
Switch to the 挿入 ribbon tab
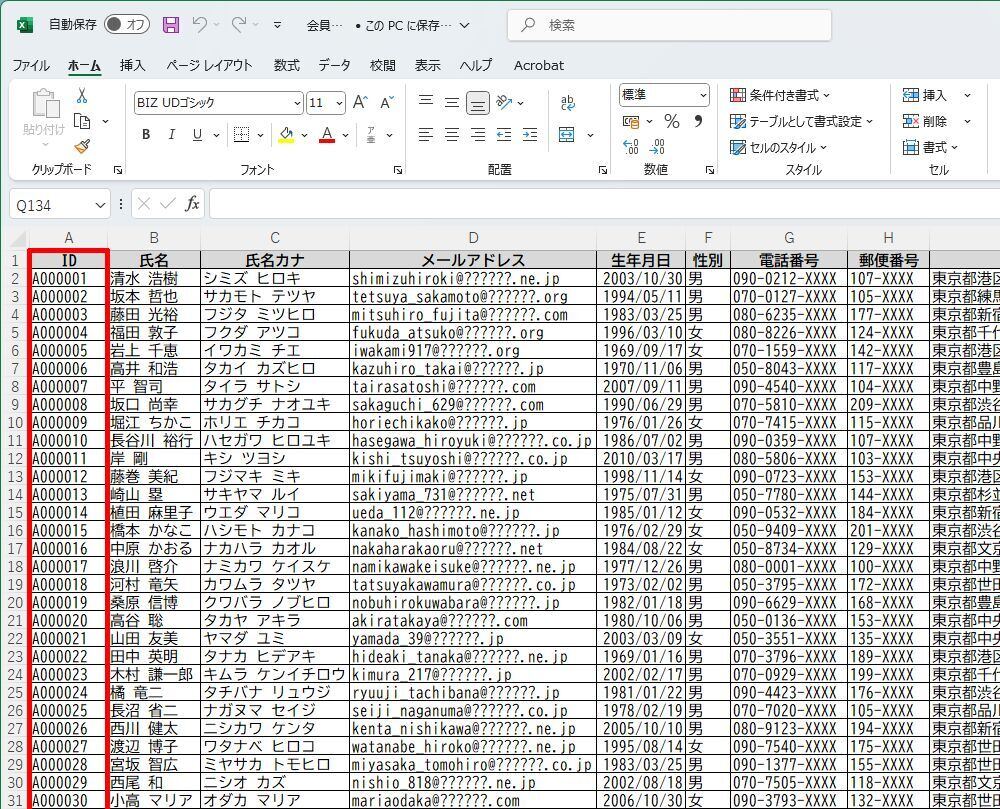(133, 65)
